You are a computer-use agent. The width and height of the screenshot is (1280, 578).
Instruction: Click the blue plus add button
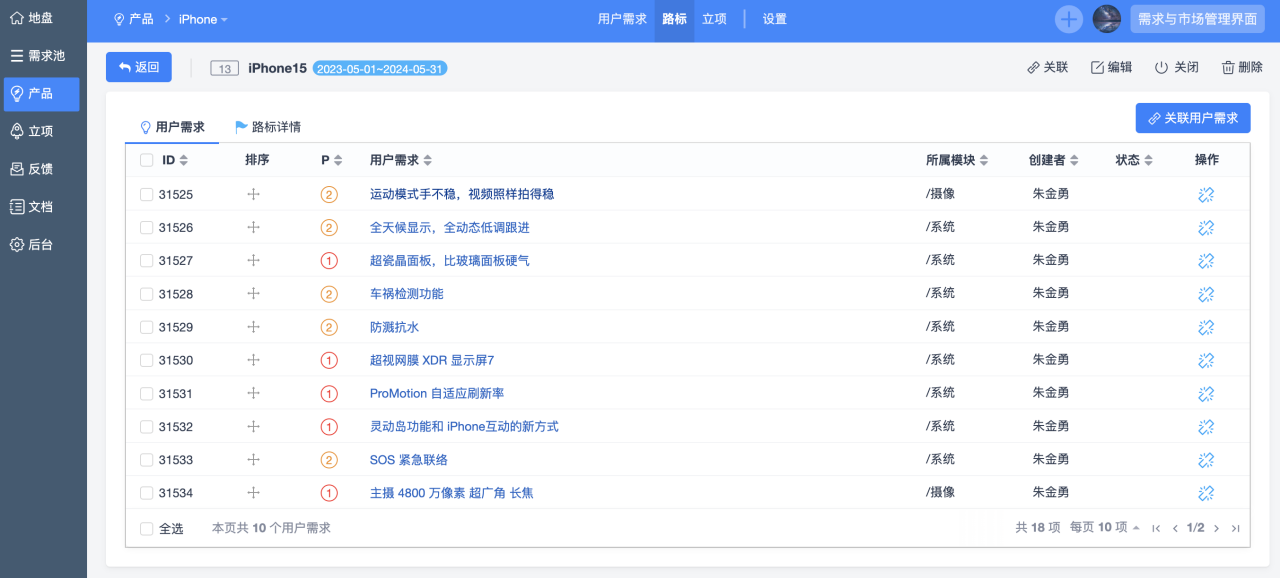click(x=1069, y=19)
